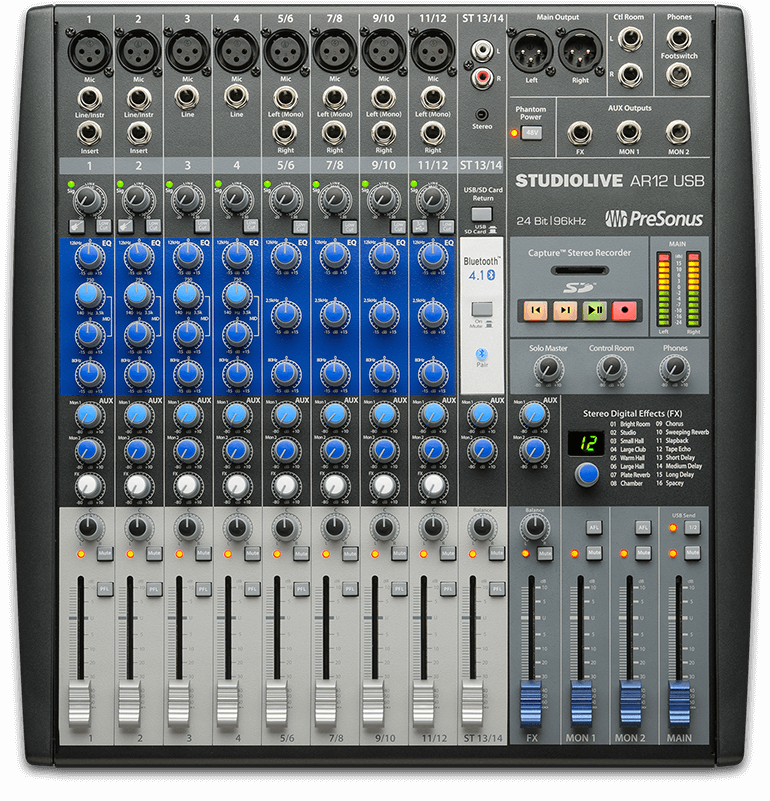Click the FX channel Balance knob
This screenshot has width=770, height=801.
535,527
